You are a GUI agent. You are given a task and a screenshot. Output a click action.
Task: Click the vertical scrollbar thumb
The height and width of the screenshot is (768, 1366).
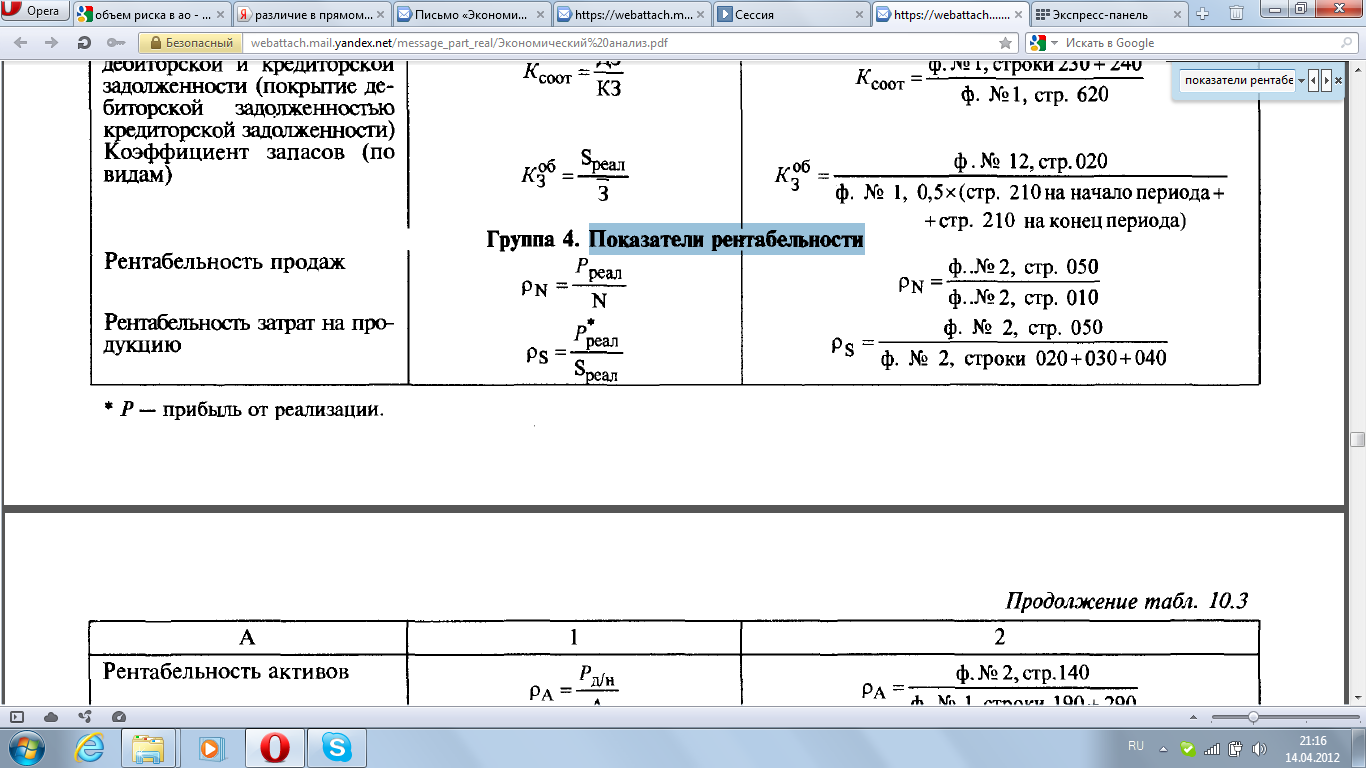[x=1357, y=439]
